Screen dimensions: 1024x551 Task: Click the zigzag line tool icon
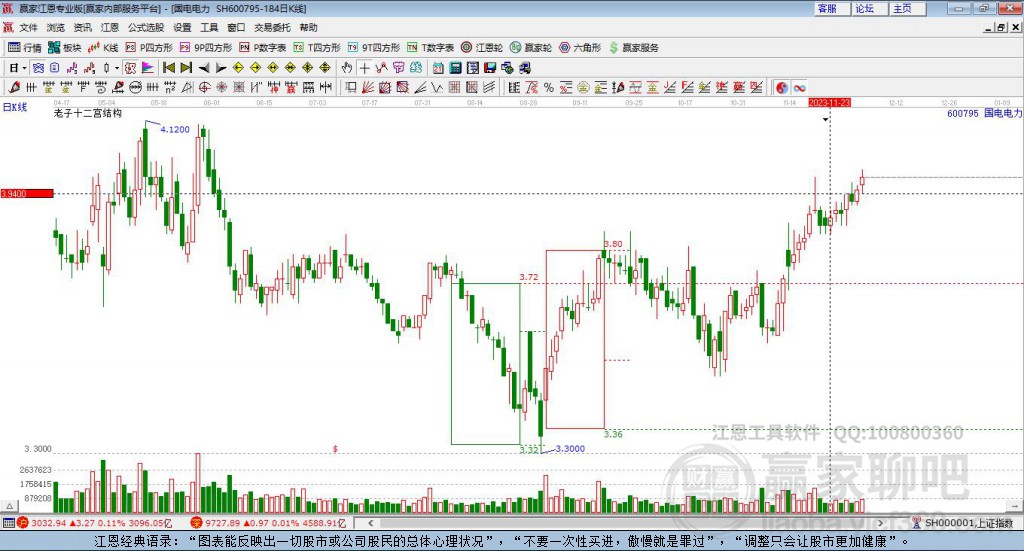(x=438, y=87)
